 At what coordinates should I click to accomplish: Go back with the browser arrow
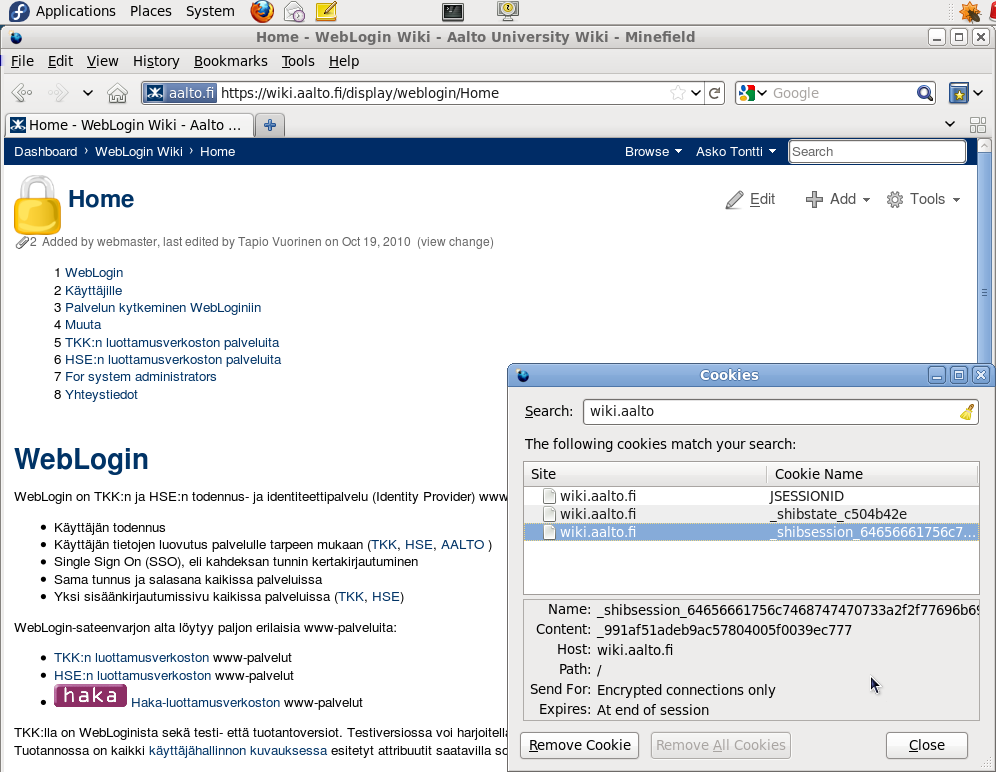[23, 93]
